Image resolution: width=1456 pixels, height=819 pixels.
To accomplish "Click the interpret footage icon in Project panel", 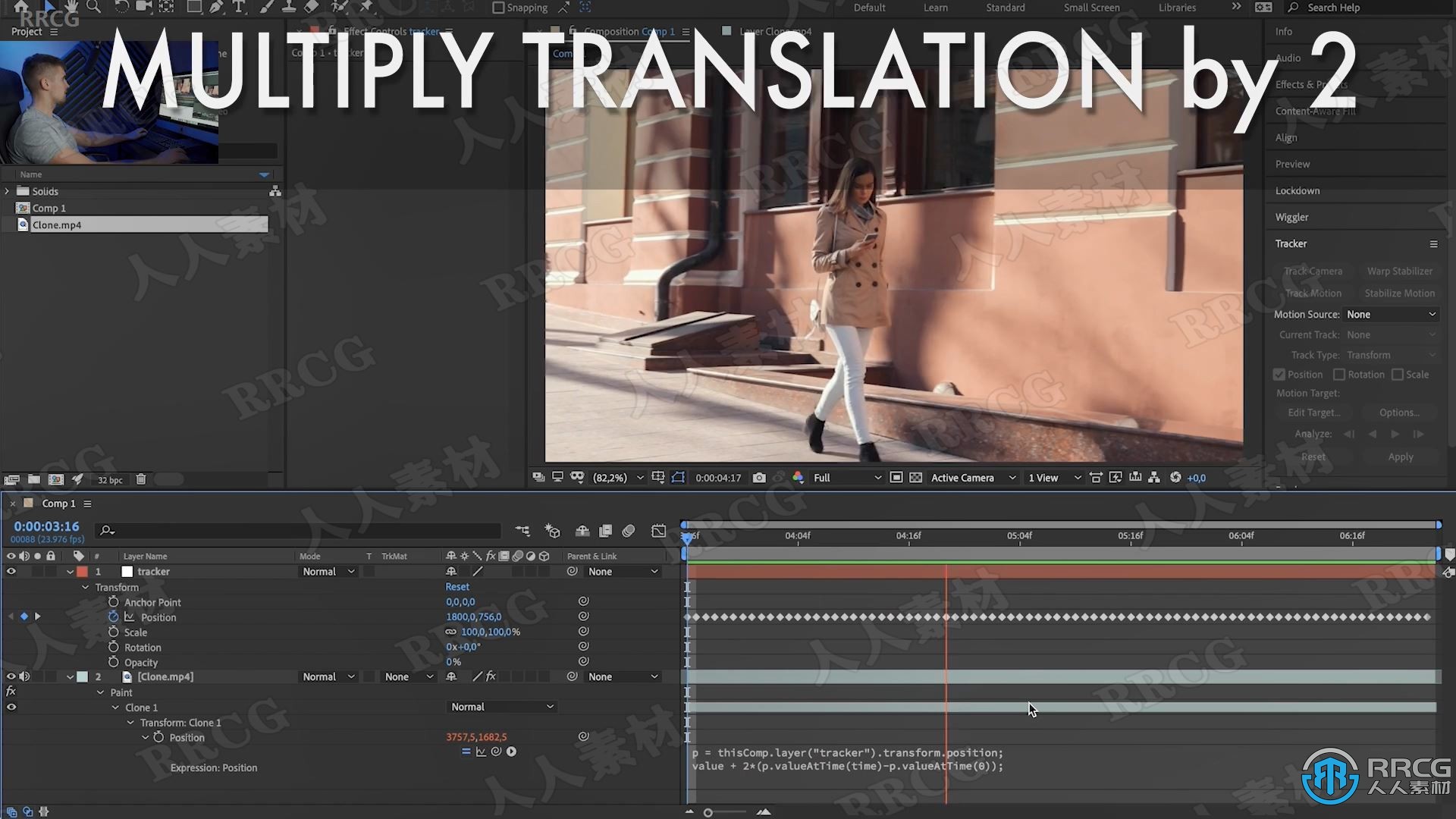I will pos(11,479).
